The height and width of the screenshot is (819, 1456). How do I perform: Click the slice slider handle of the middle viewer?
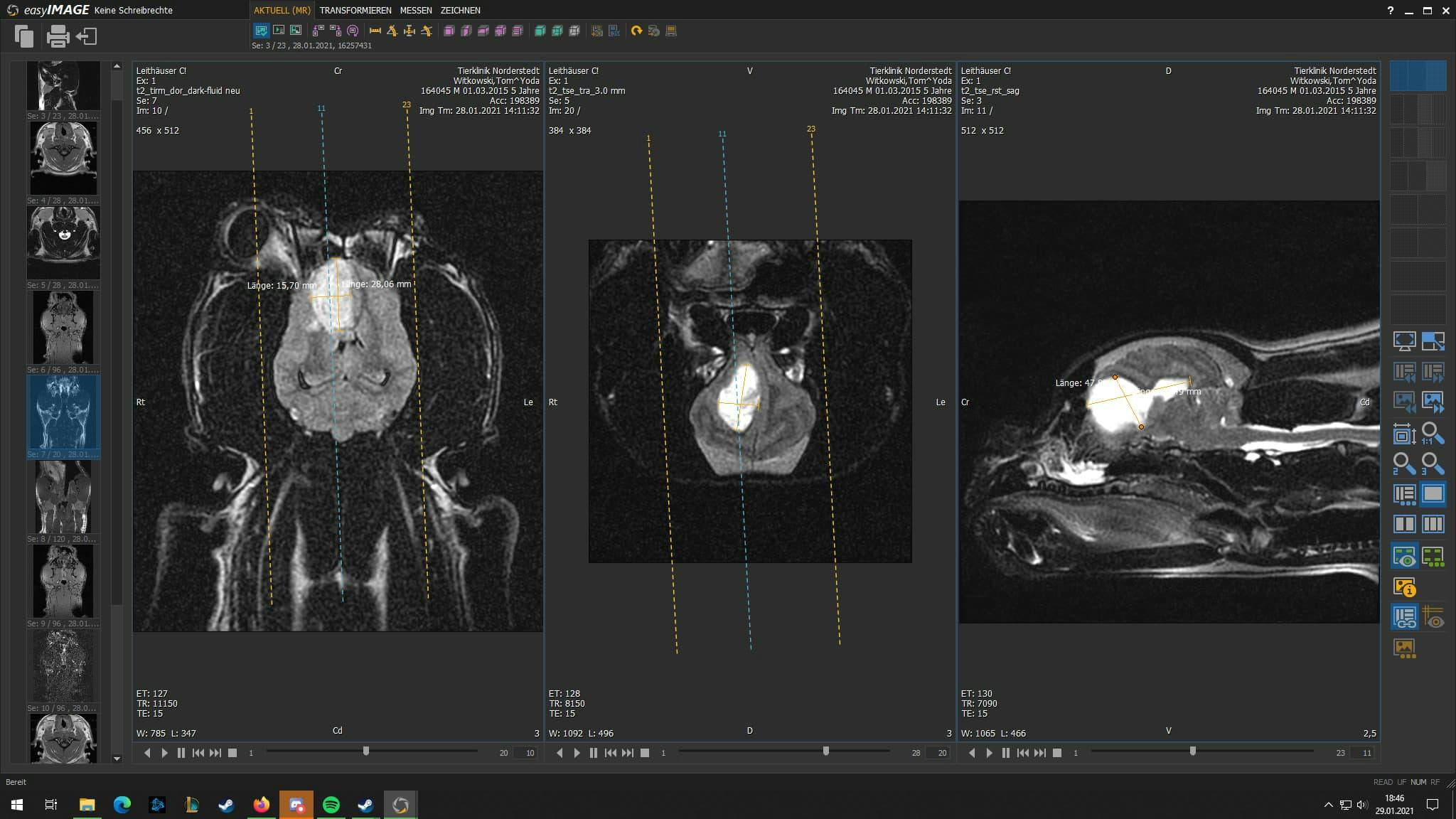pyautogui.click(x=825, y=751)
